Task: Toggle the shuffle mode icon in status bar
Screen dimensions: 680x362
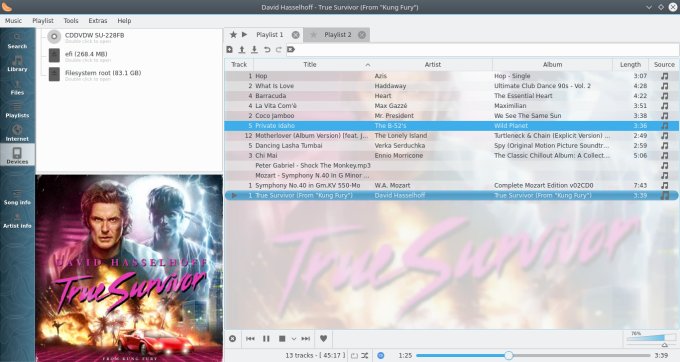Action: (x=365, y=355)
